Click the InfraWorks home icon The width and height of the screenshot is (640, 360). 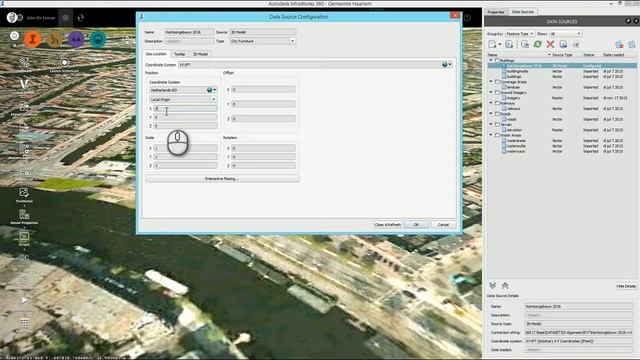(15, 36)
